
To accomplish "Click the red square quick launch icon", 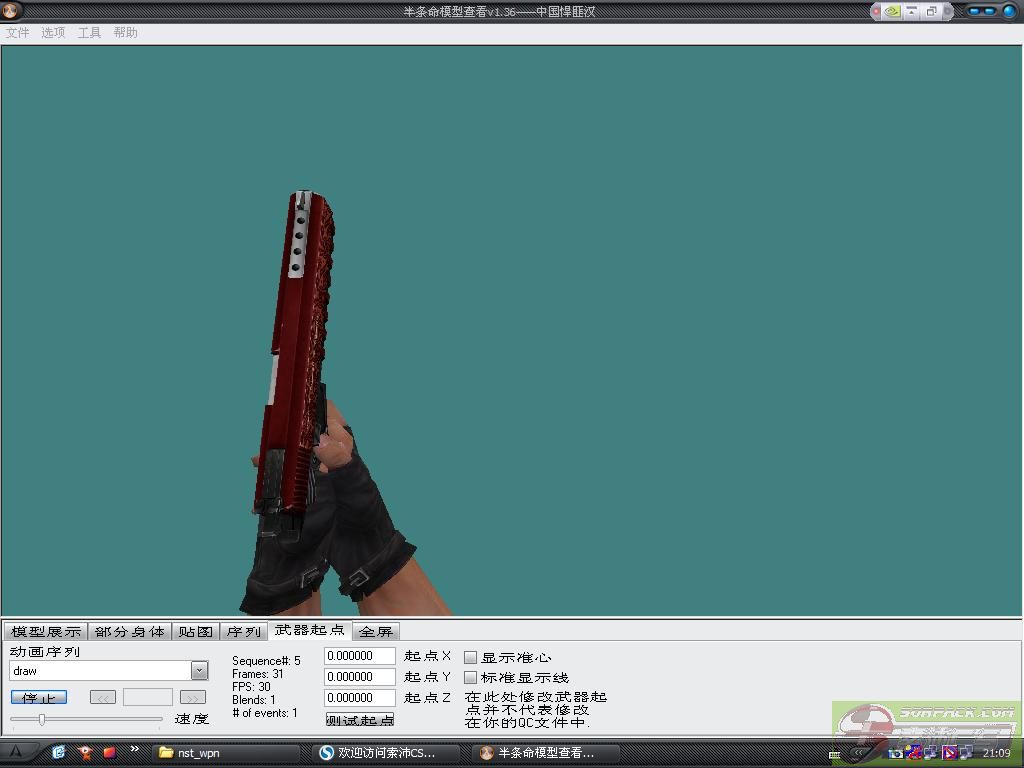I will click(110, 752).
